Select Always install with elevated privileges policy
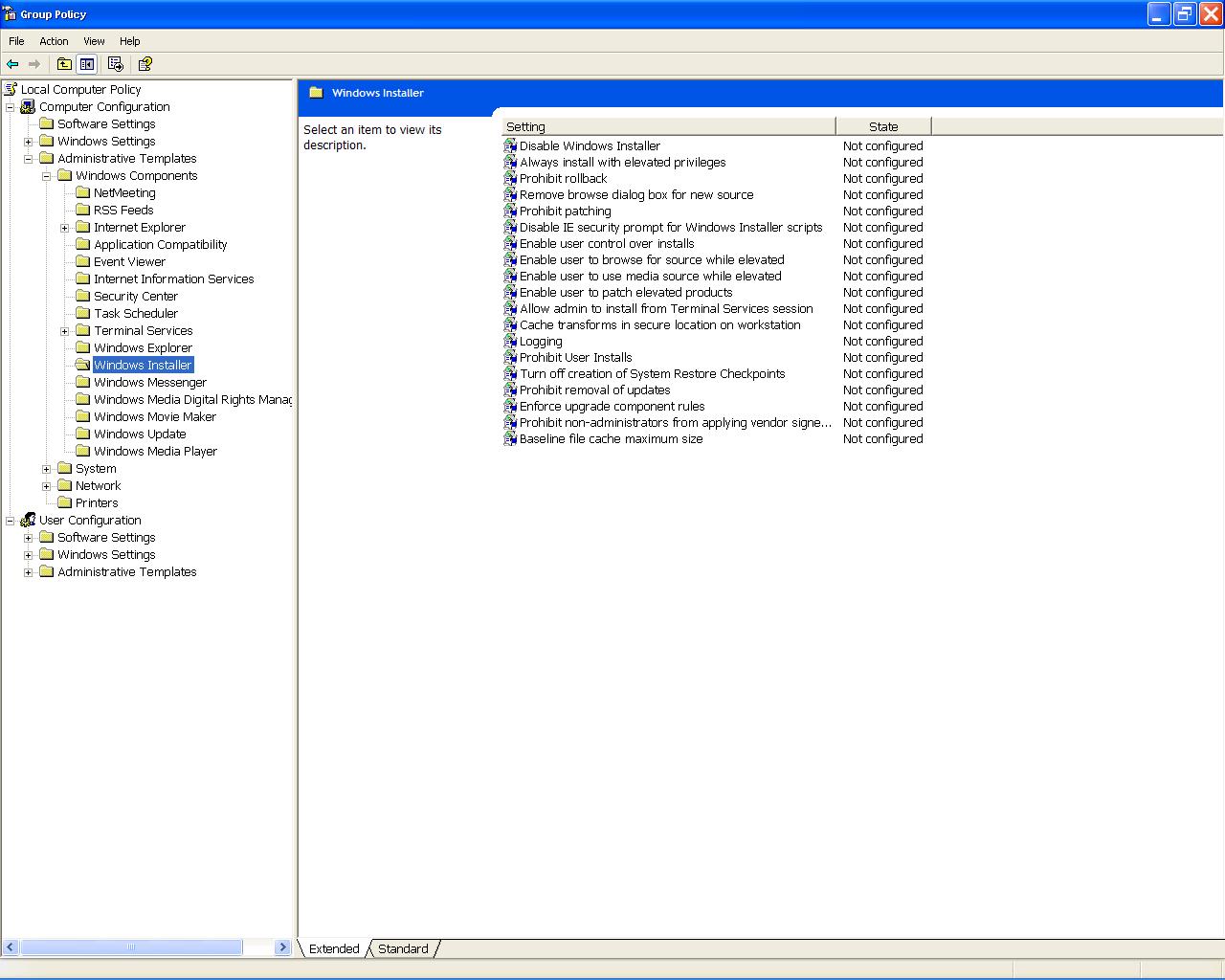 [622, 162]
